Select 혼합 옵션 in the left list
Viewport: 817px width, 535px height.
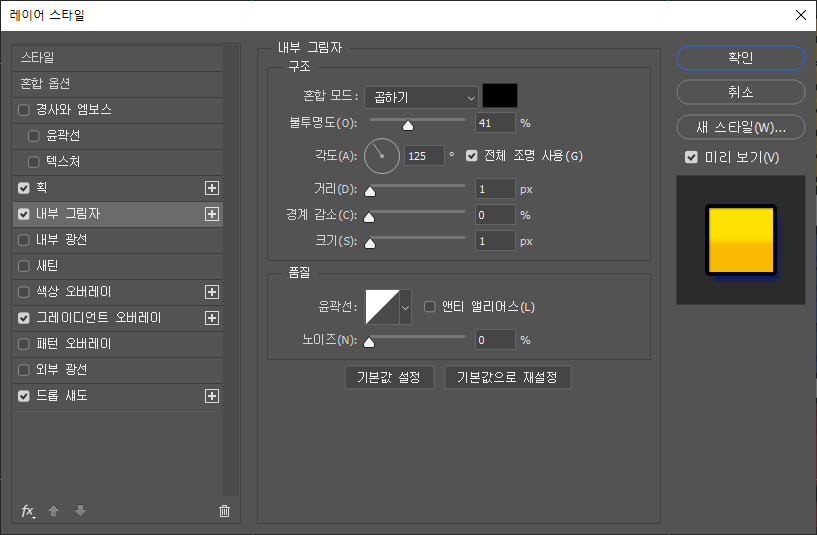(x=118, y=84)
